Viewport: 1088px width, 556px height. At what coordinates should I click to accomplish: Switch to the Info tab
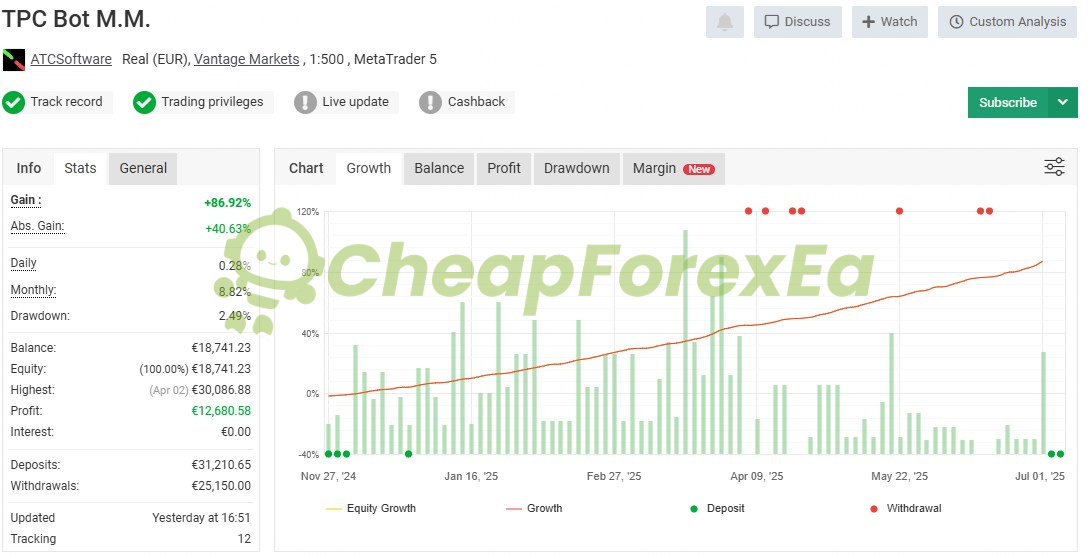28,168
